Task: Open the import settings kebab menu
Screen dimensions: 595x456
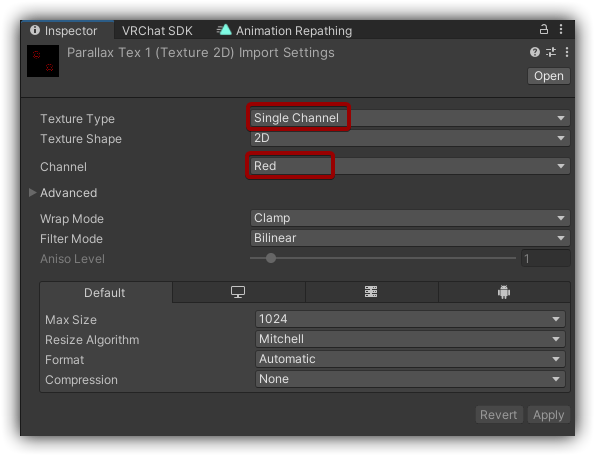Action: pyautogui.click(x=567, y=52)
